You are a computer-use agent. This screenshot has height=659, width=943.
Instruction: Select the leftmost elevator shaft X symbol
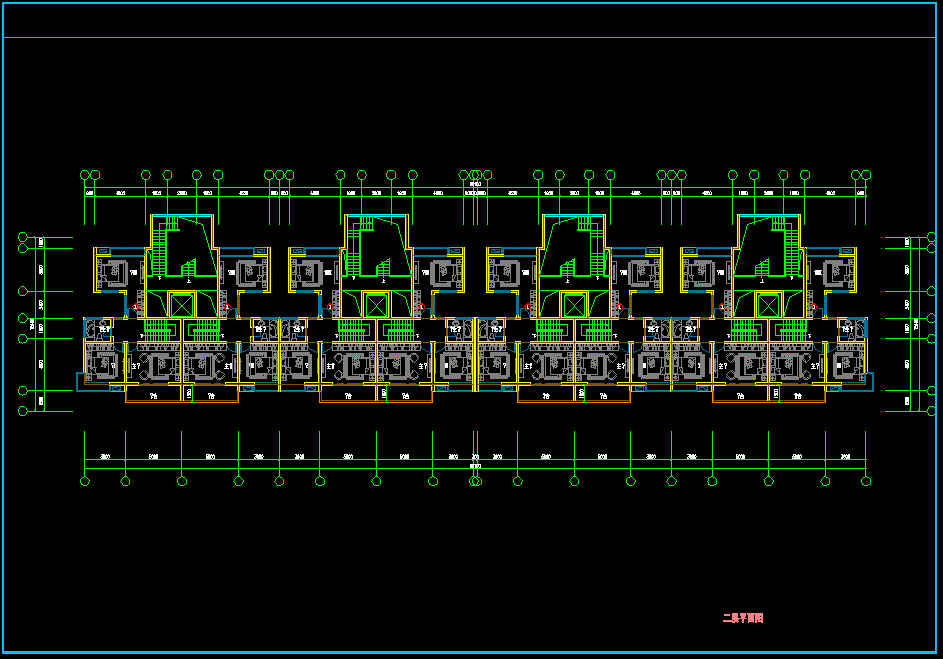(182, 304)
